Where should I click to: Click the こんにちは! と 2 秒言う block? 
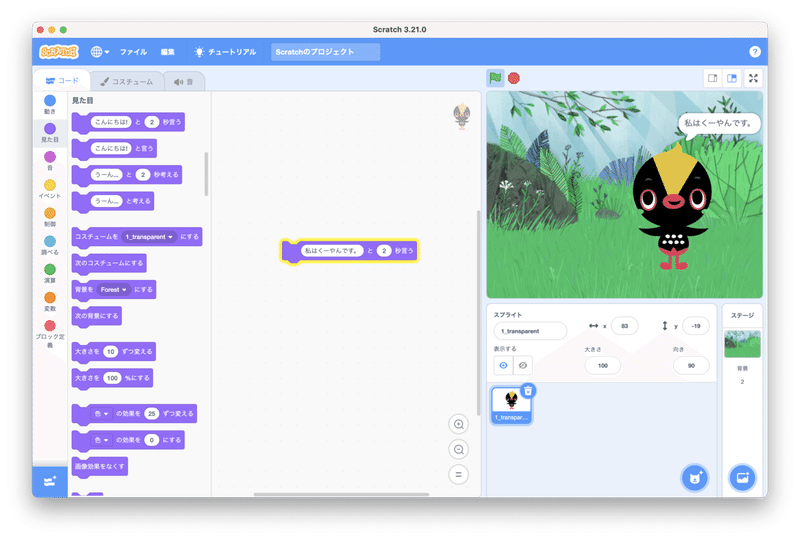(128, 122)
